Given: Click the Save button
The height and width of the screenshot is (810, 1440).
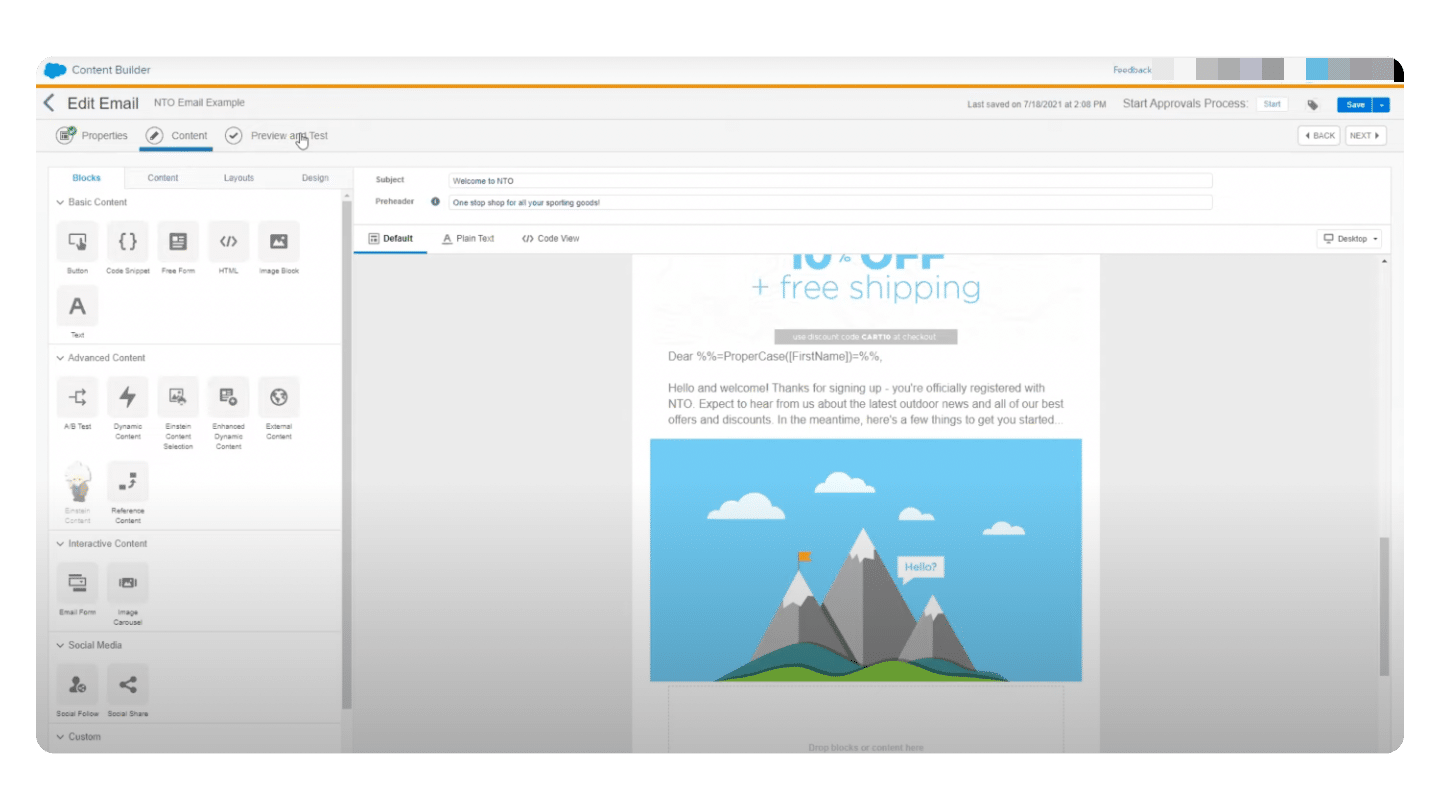Looking at the screenshot, I should pyautogui.click(x=1356, y=105).
